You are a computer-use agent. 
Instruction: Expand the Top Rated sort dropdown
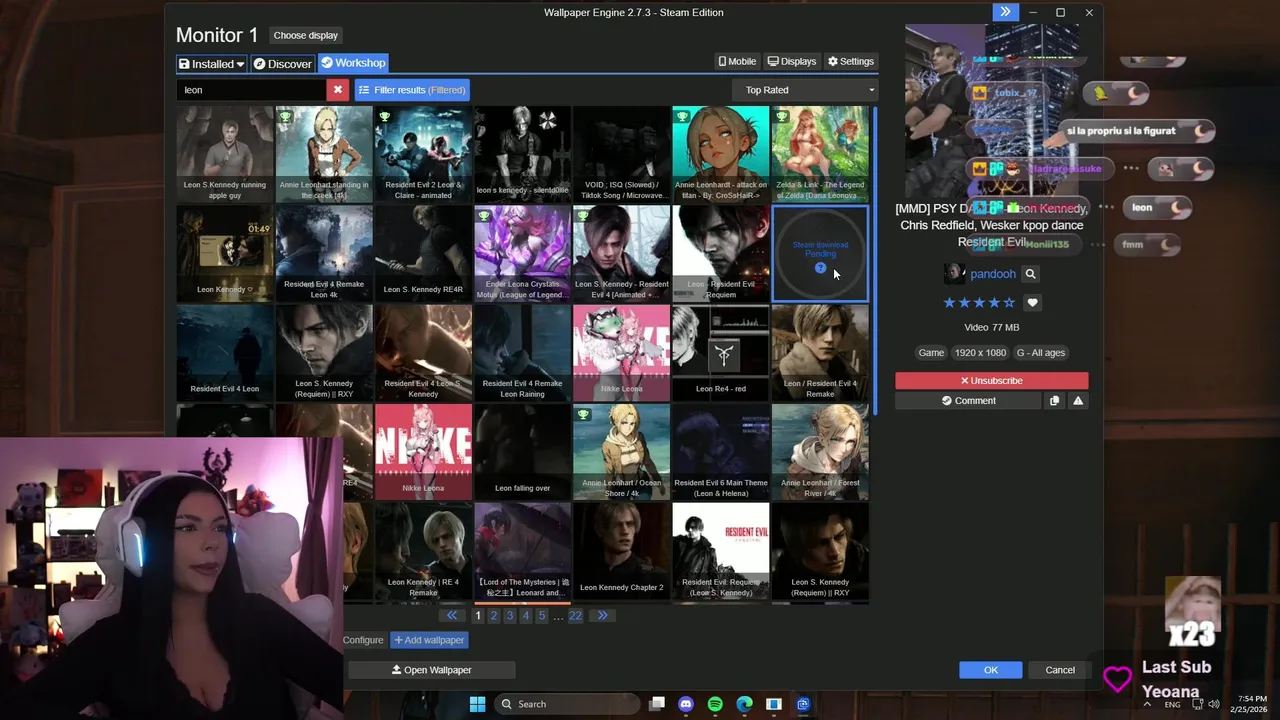click(x=806, y=90)
